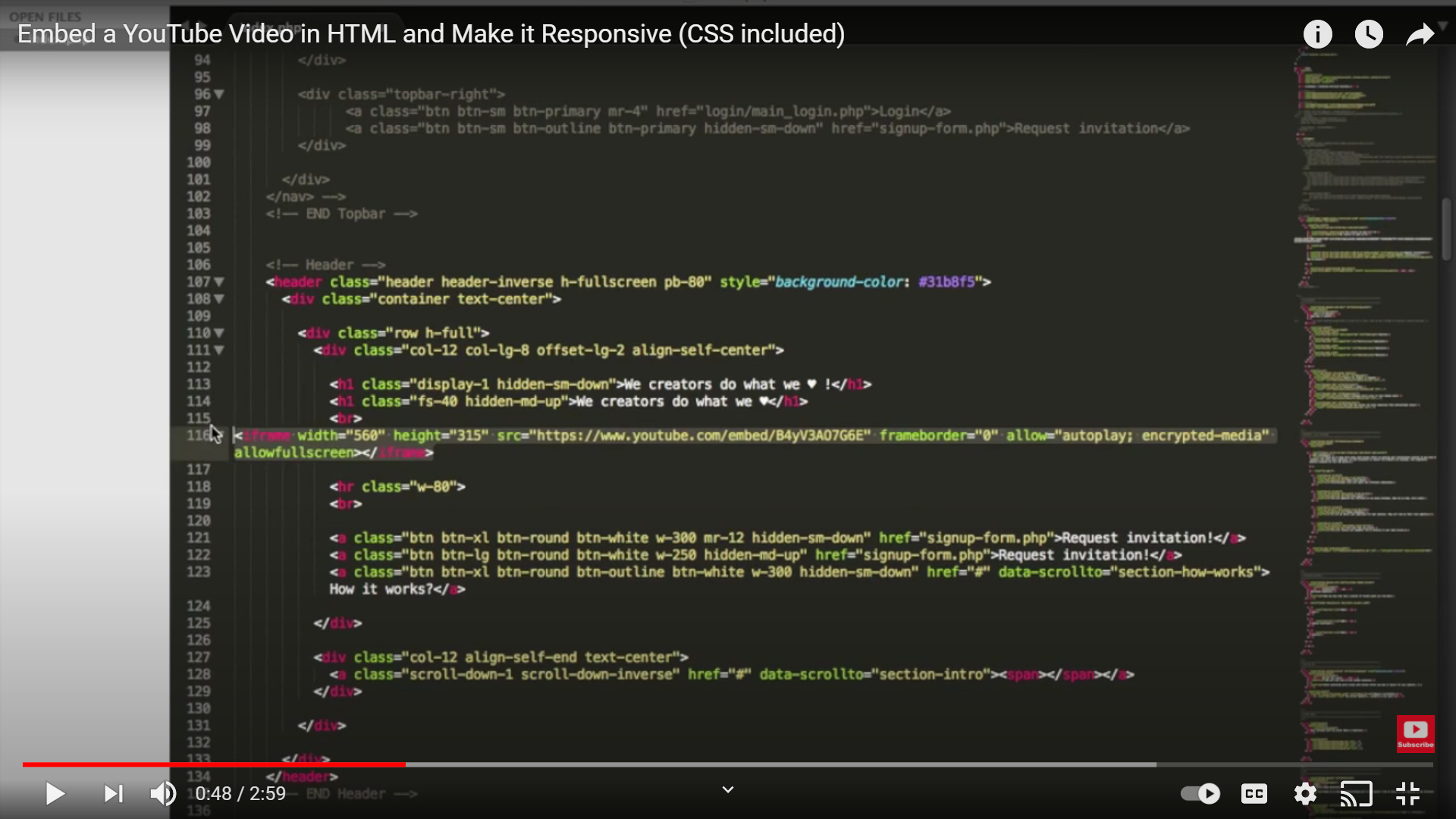Click 'container text-center' class text
The image size is (1456, 819).
point(461,300)
